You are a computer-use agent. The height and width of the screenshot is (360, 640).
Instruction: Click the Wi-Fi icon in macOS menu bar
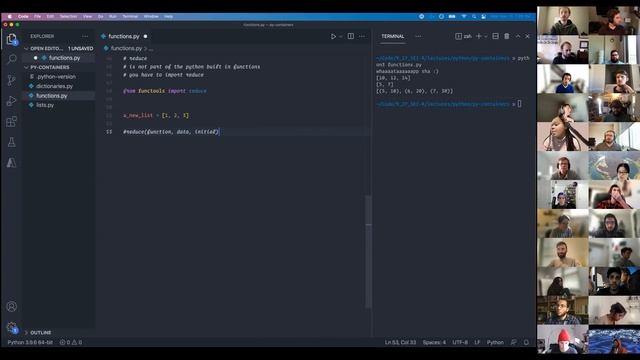(464, 16)
